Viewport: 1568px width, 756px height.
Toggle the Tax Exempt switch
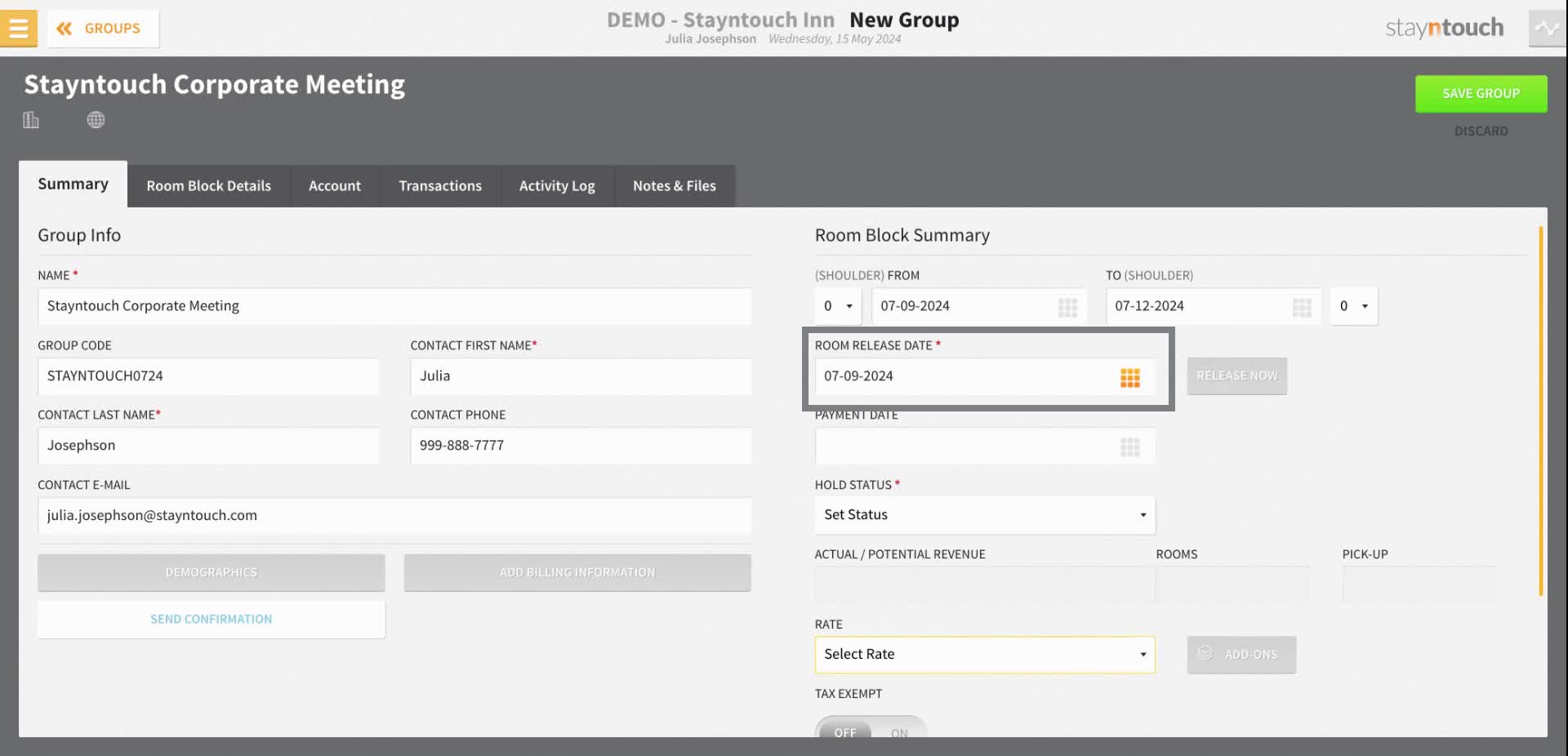pyautogui.click(x=871, y=728)
